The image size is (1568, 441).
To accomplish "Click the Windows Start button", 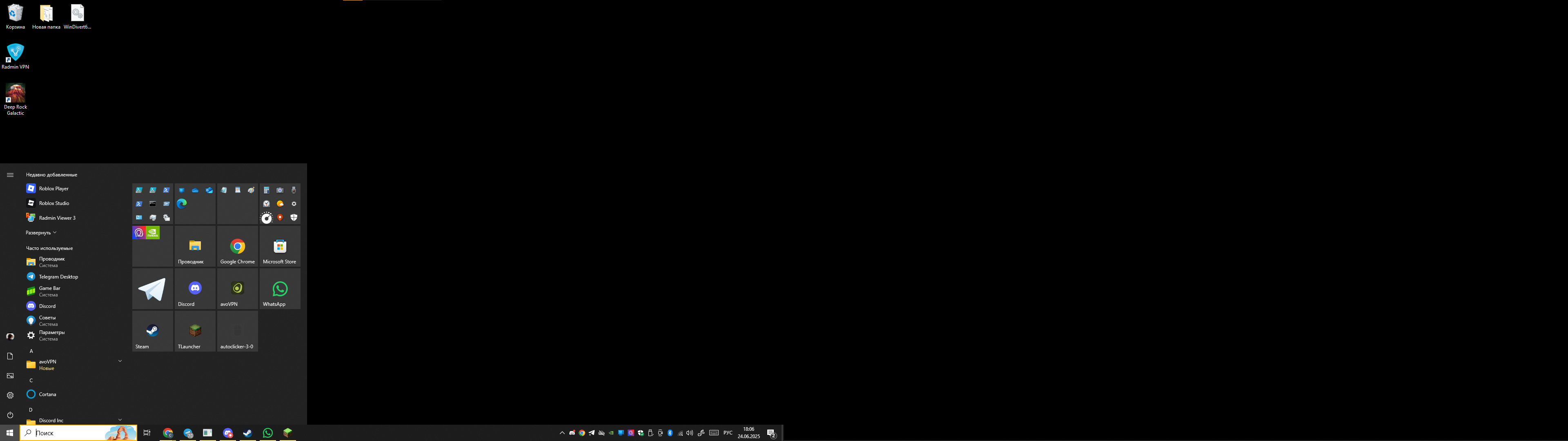I will pos(10,433).
